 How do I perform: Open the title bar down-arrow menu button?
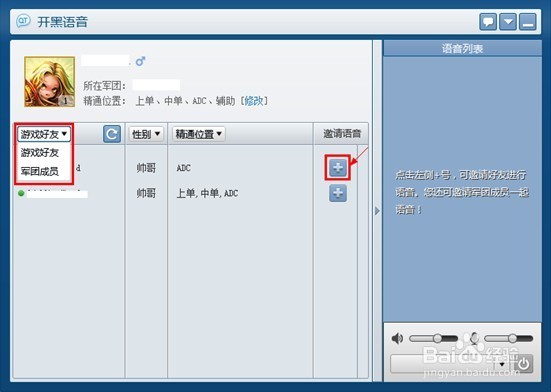point(508,22)
